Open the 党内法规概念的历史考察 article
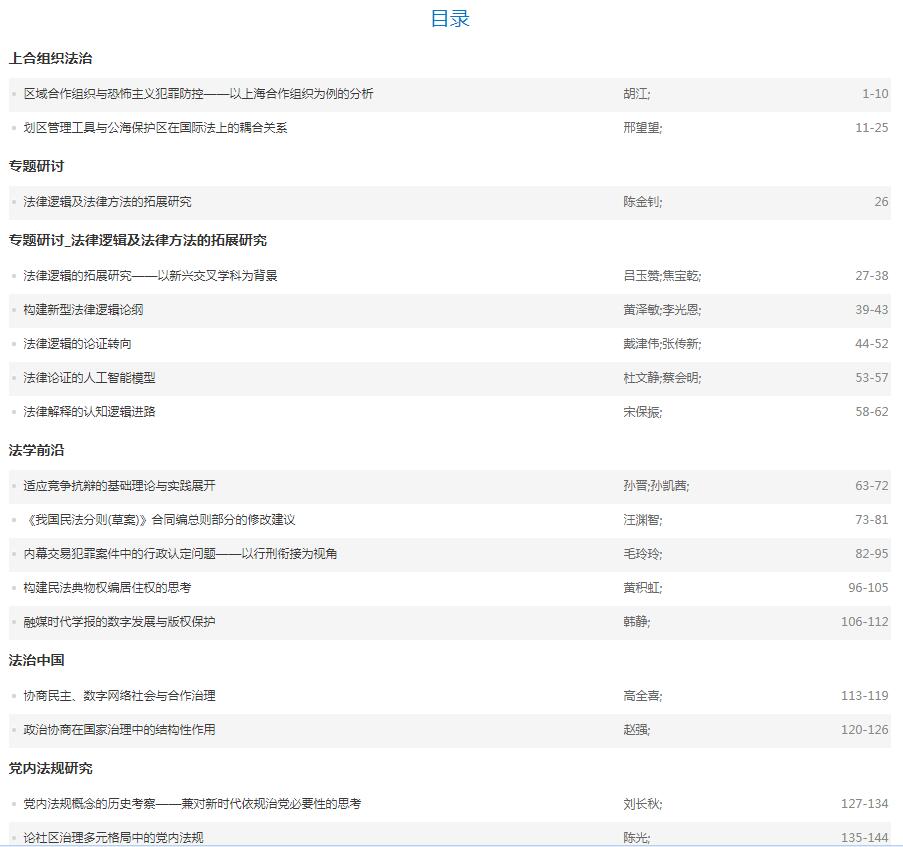 (192, 804)
